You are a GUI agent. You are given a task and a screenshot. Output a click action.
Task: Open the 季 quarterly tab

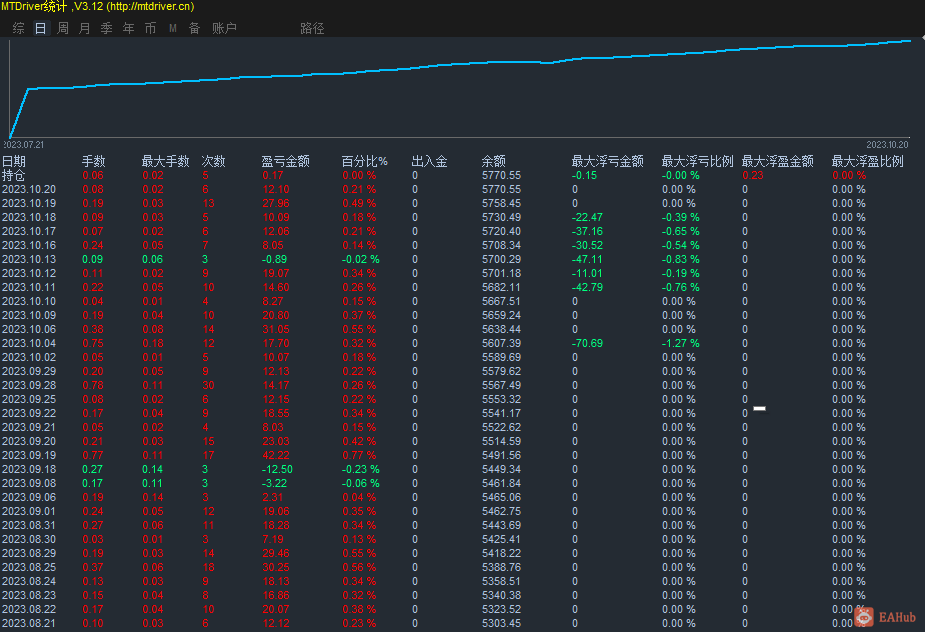click(106, 28)
